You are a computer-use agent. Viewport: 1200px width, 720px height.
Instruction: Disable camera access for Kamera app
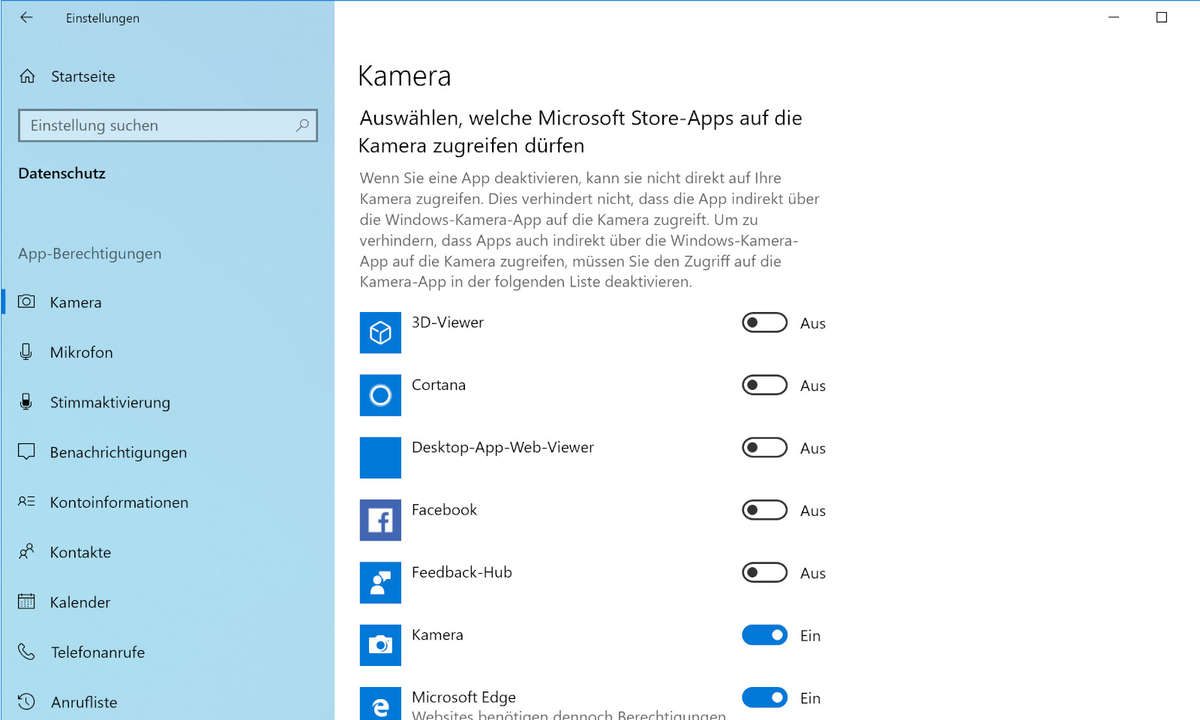765,635
